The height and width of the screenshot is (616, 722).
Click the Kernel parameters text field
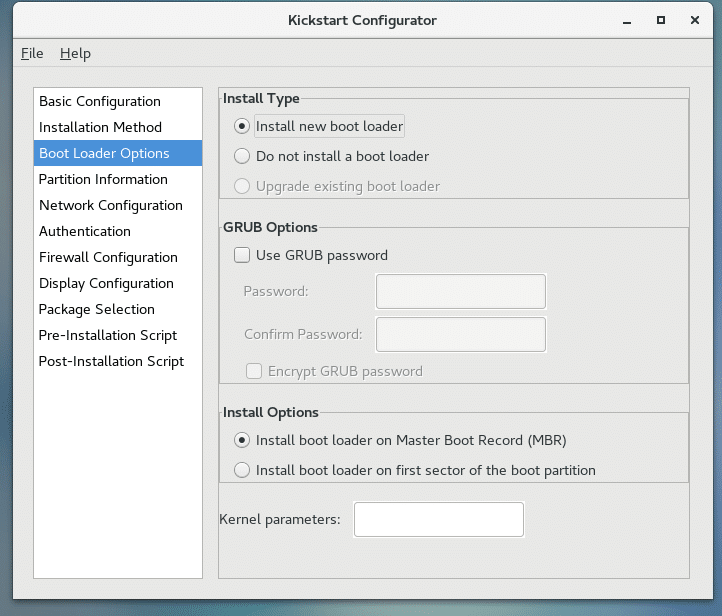point(438,519)
